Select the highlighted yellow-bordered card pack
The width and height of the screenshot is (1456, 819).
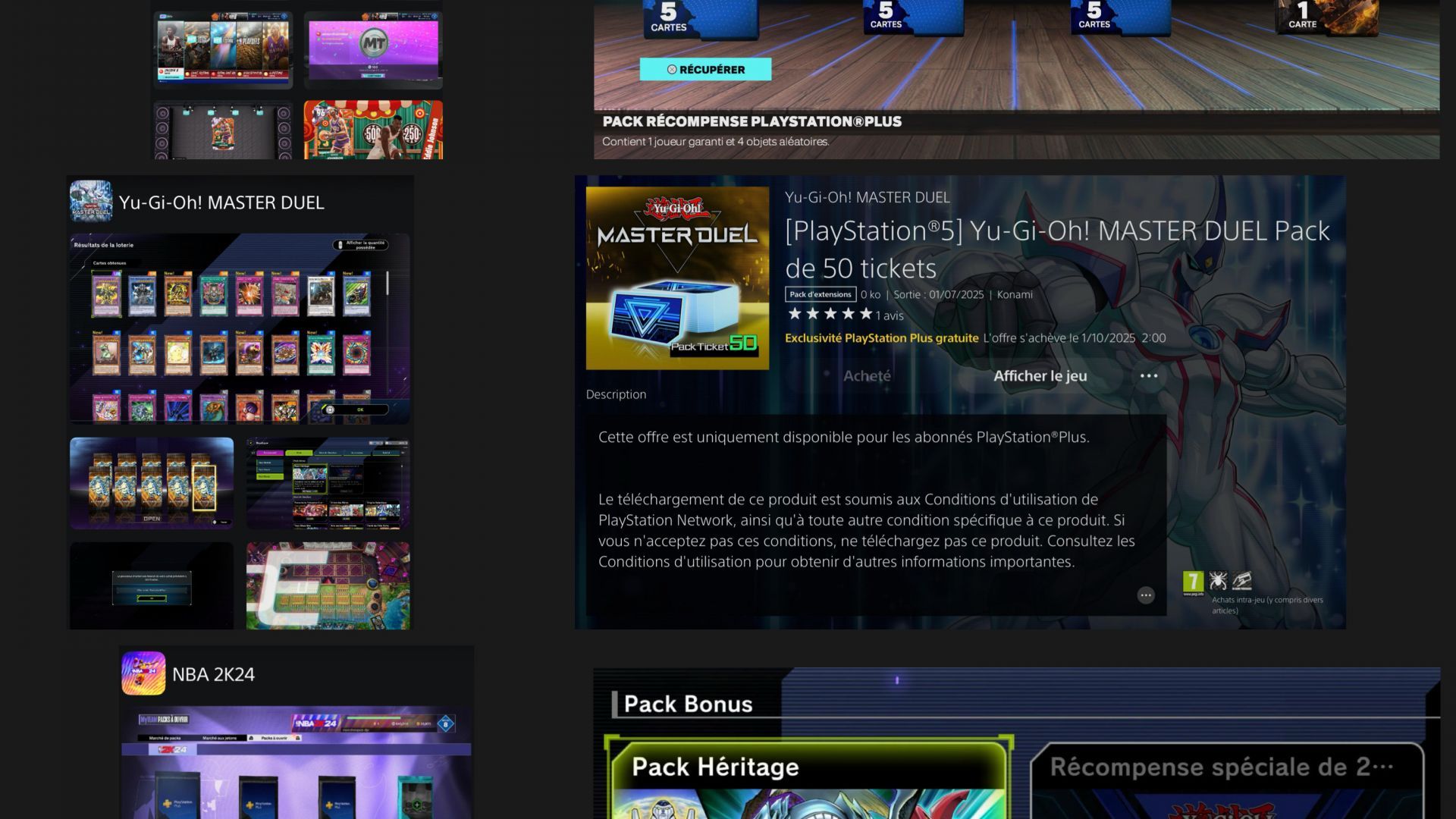(x=204, y=488)
